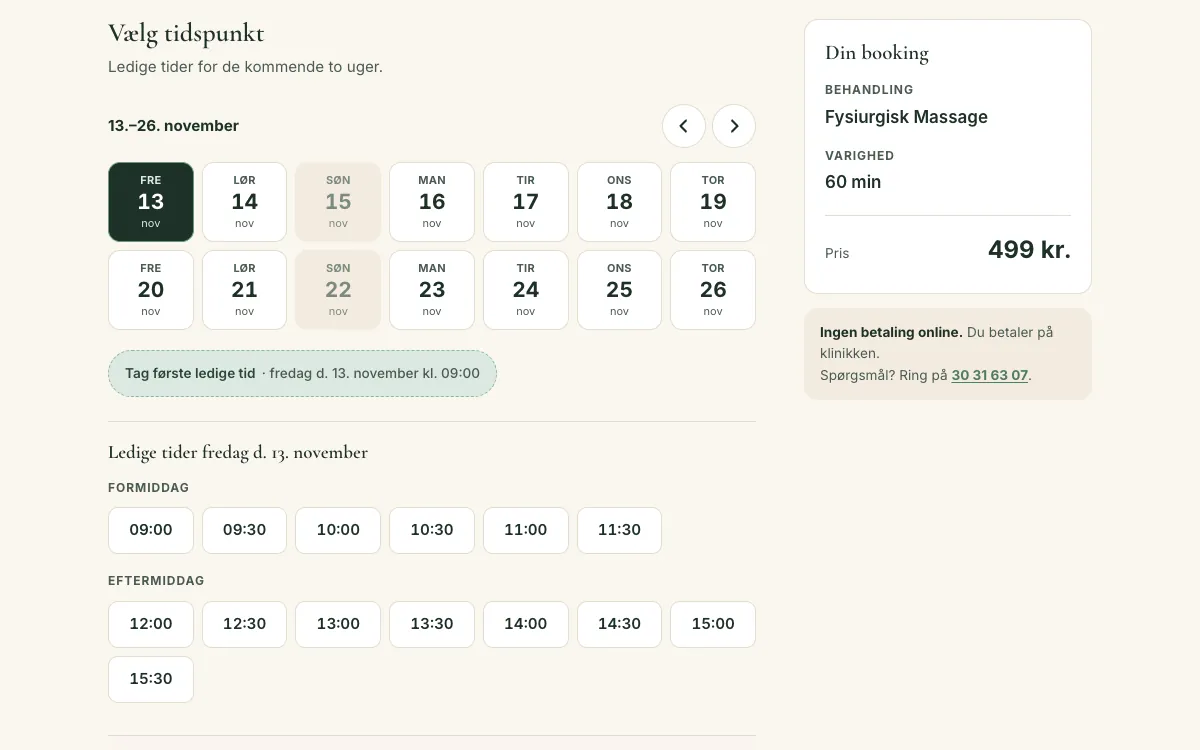Screen dimensions: 1200x750
Task: Go to previous two-week period arrow
Action: pos(684,126)
